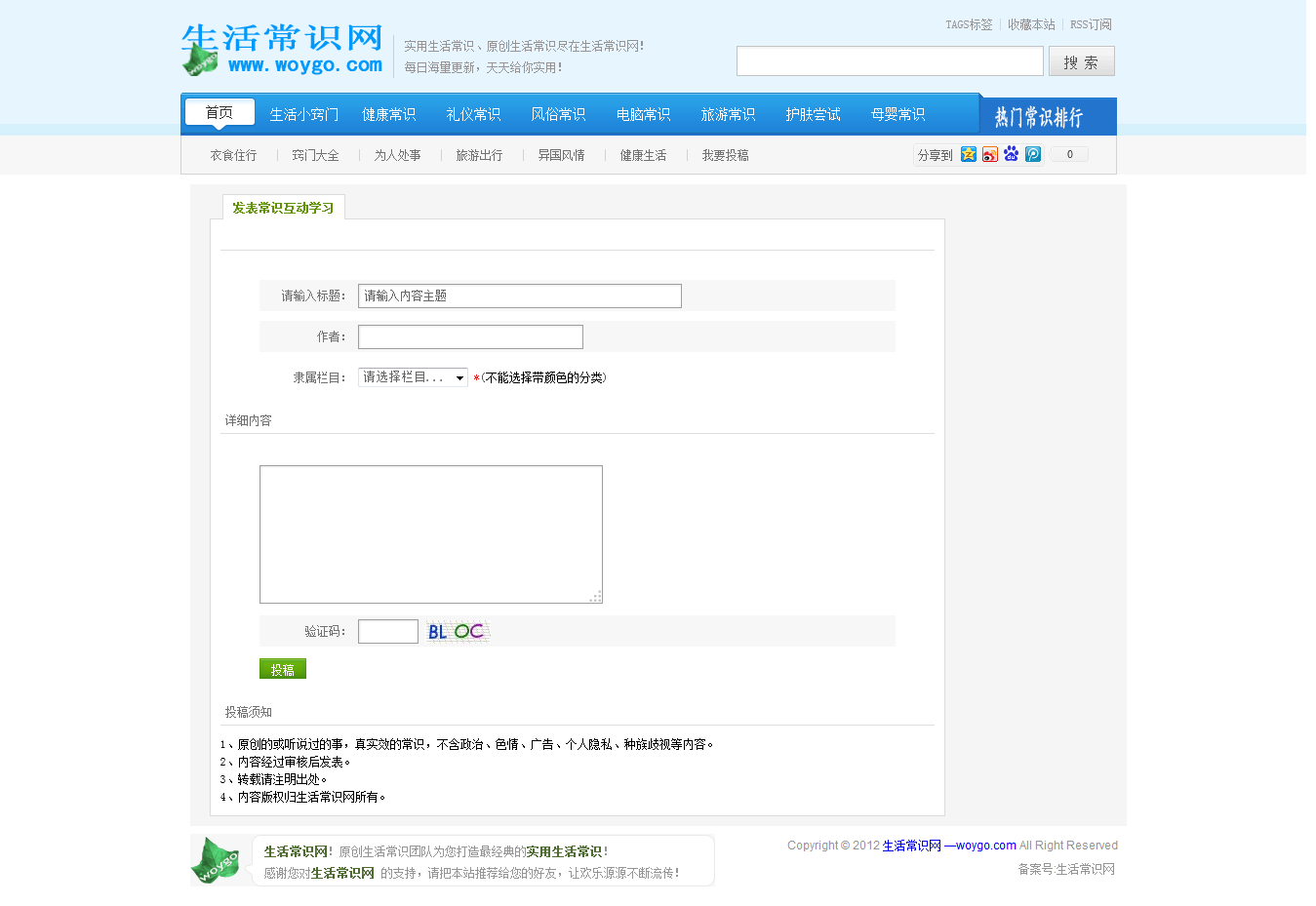This screenshot has height=906, width=1316.
Task: Click the 详细内容 section heading
Action: (249, 420)
